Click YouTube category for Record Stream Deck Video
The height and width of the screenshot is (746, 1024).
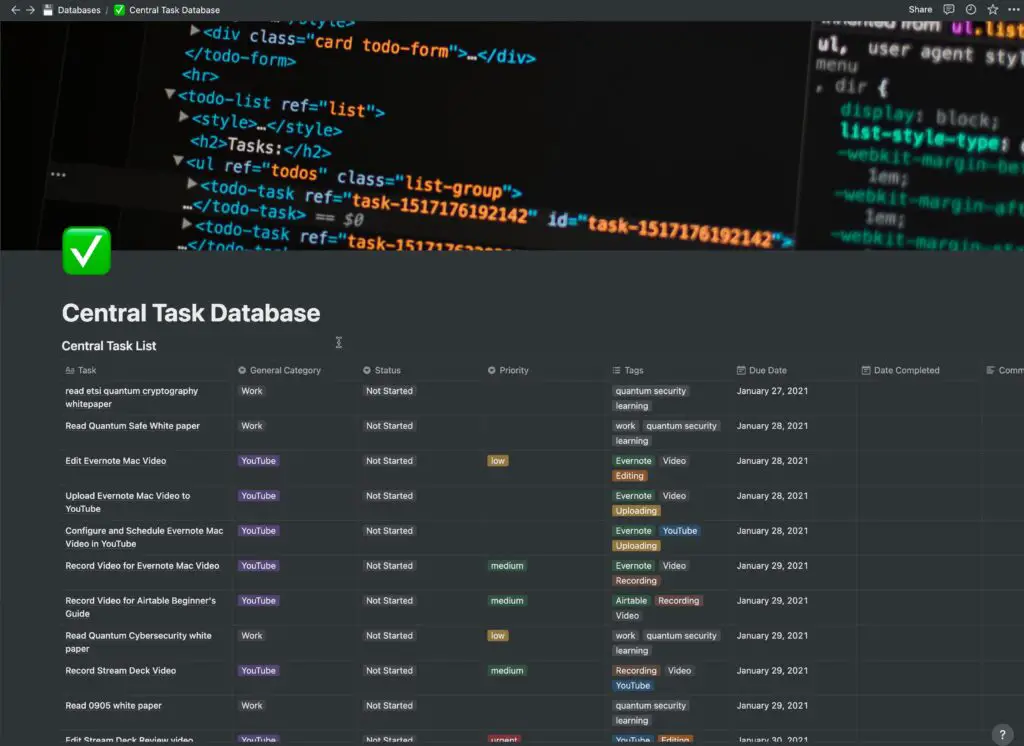[259, 670]
